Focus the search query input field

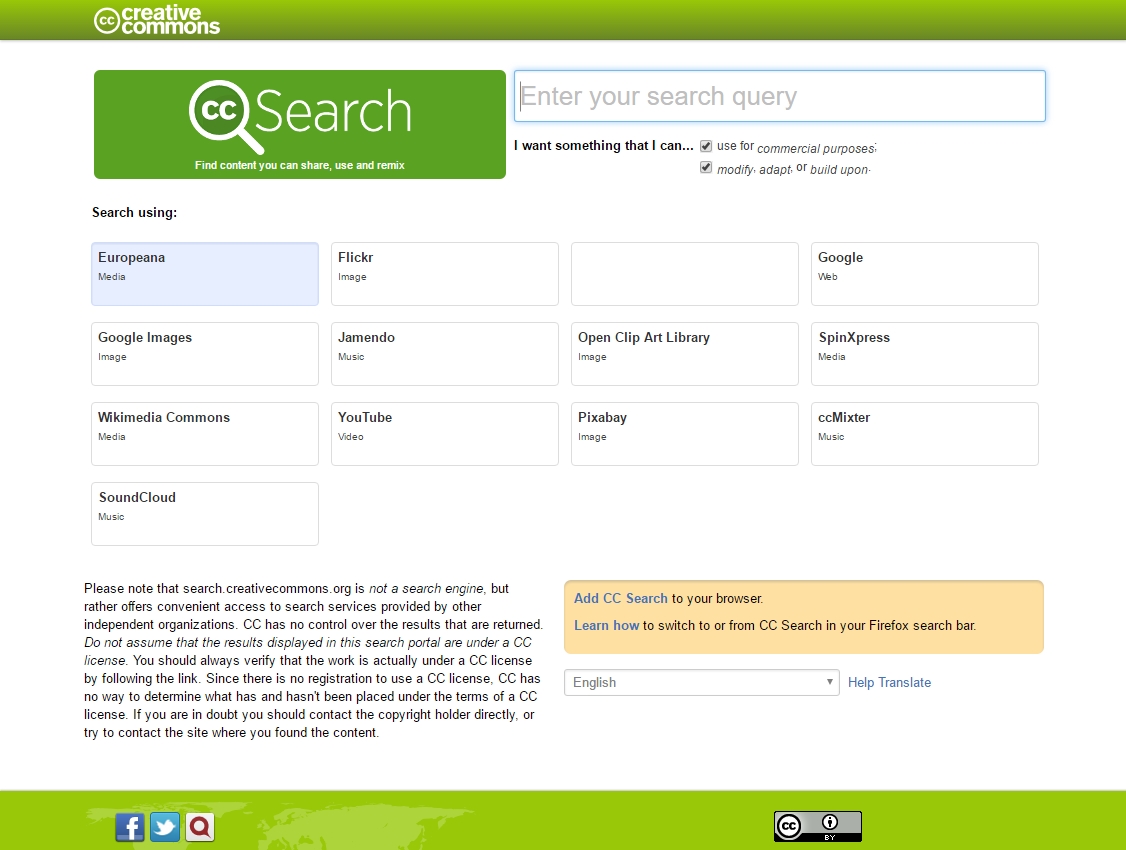780,96
